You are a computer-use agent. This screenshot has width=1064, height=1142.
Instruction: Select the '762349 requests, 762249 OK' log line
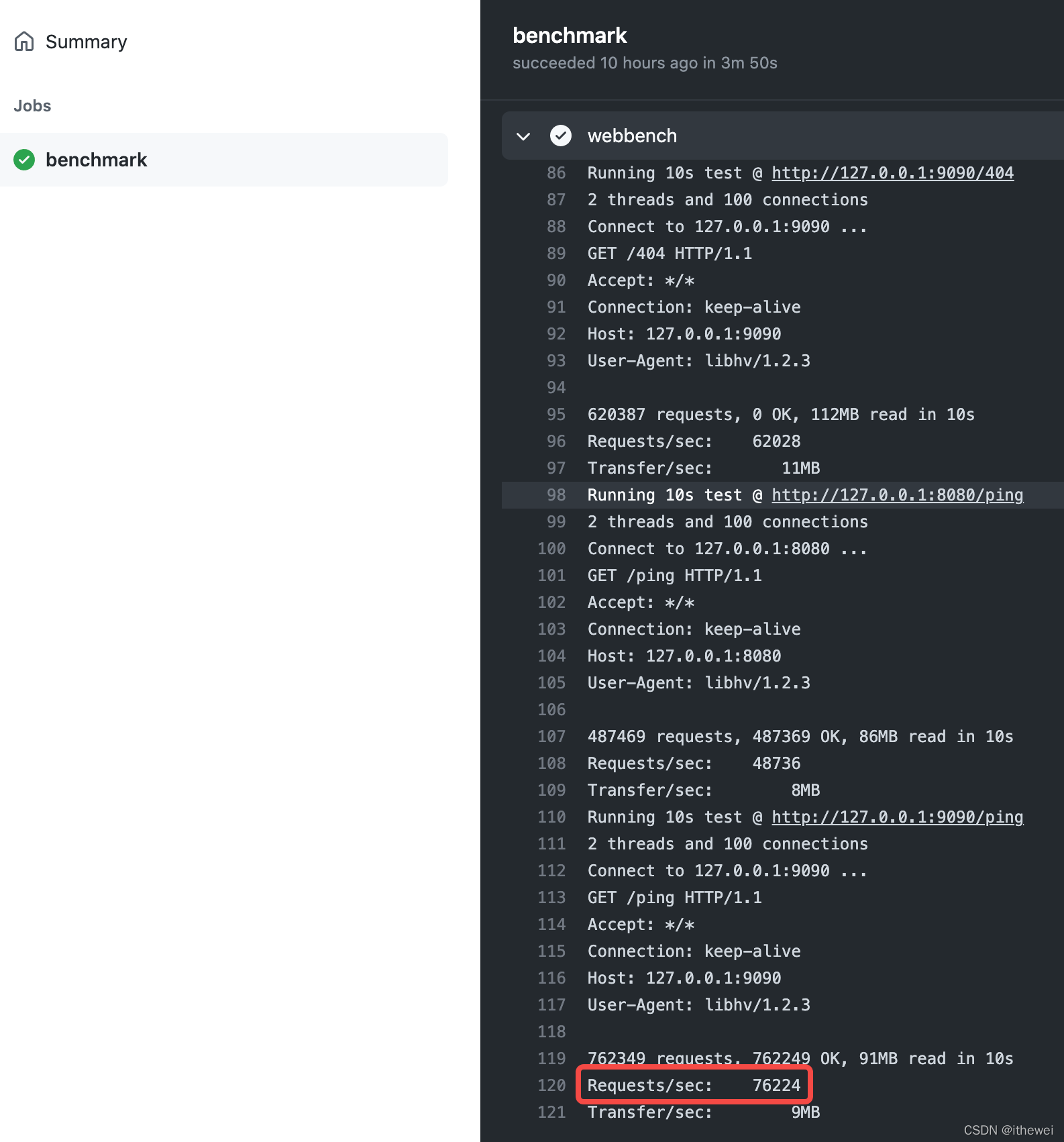[800, 1059]
